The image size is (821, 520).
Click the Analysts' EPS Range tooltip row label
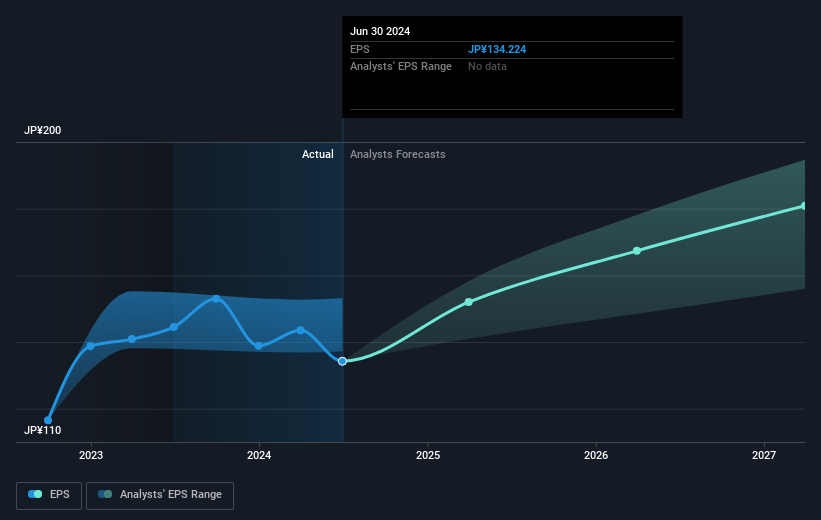[401, 67]
